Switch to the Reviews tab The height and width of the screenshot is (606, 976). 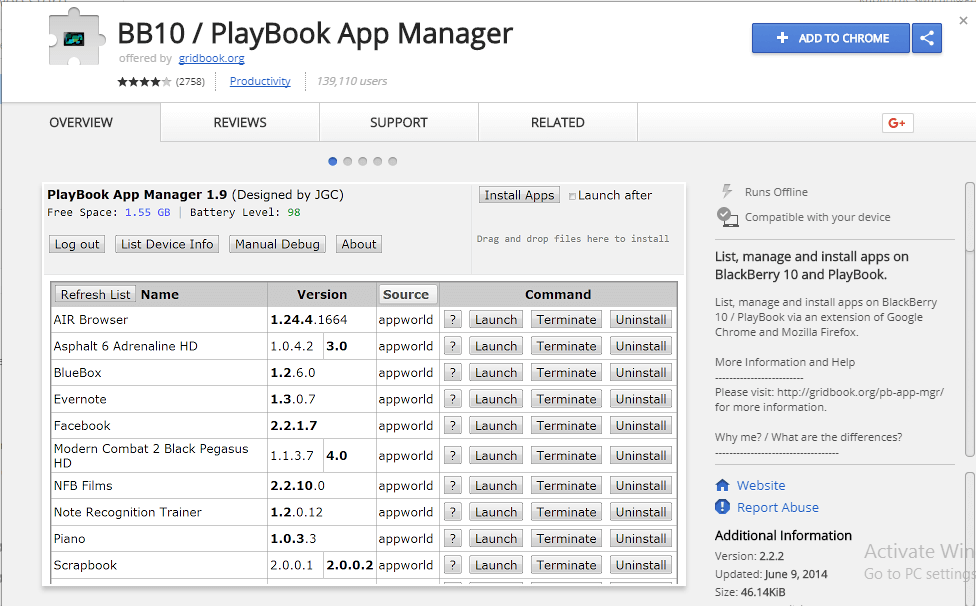[x=239, y=122]
